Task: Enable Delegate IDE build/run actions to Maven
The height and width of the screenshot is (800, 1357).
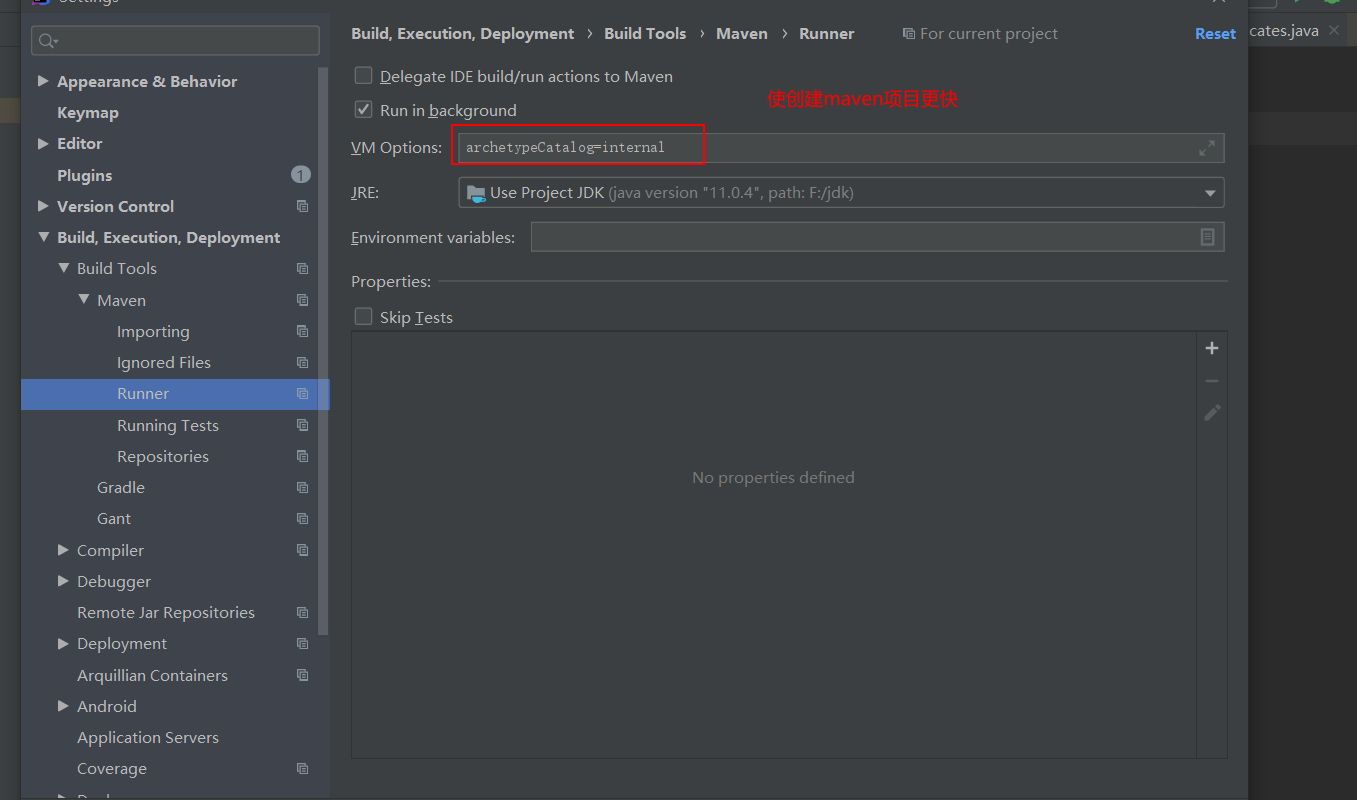Action: pyautogui.click(x=363, y=76)
